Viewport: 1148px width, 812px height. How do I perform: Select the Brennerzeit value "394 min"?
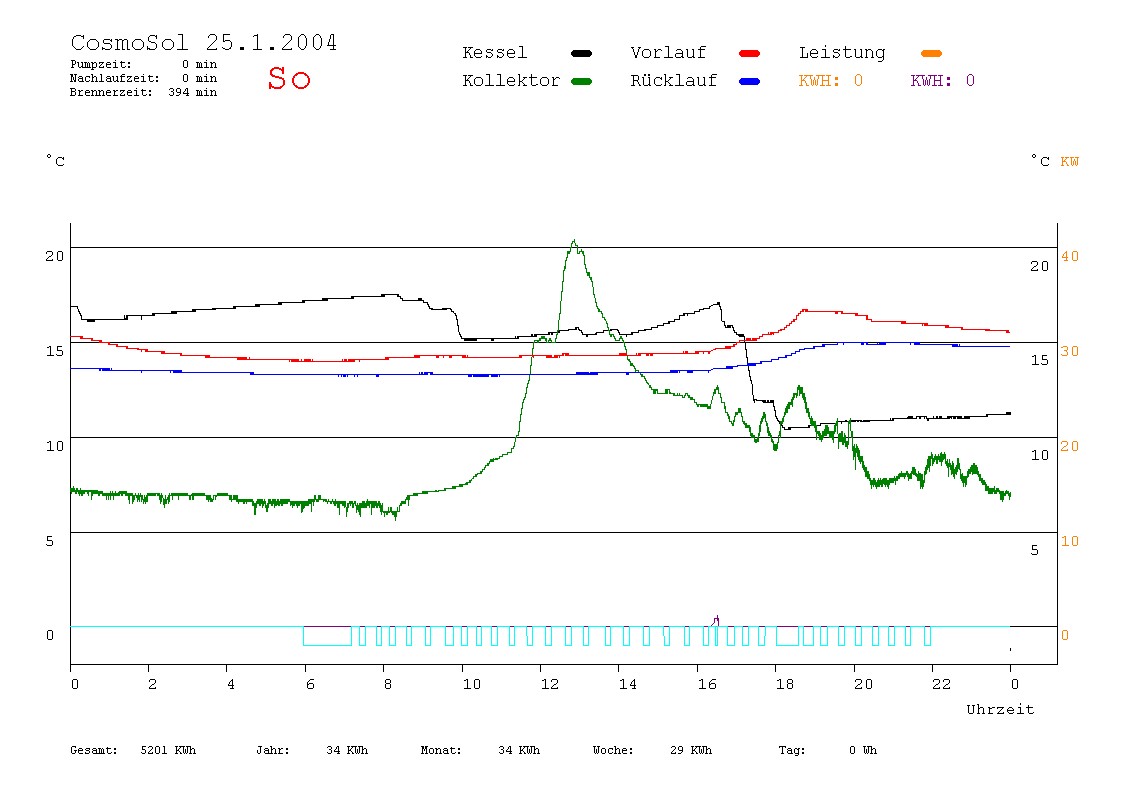[193, 92]
